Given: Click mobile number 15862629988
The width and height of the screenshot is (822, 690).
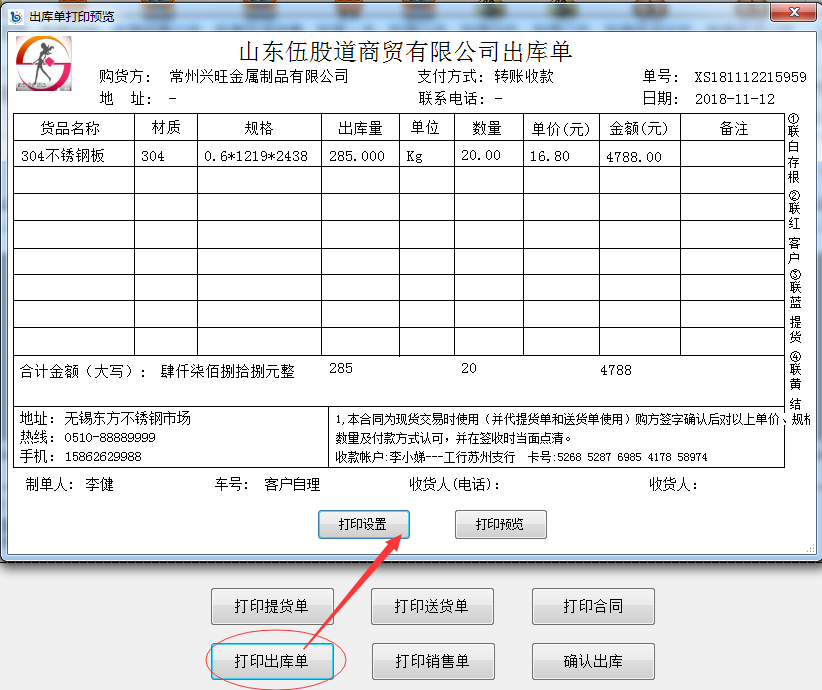Looking at the screenshot, I should tap(103, 457).
